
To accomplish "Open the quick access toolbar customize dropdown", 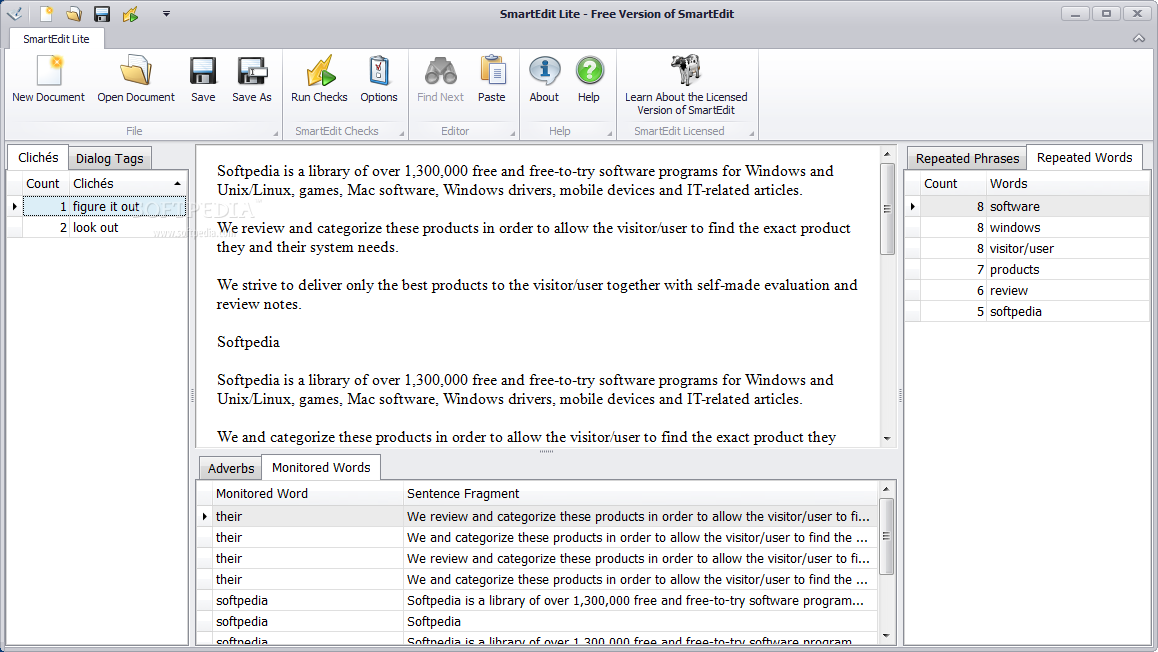I will coord(166,14).
